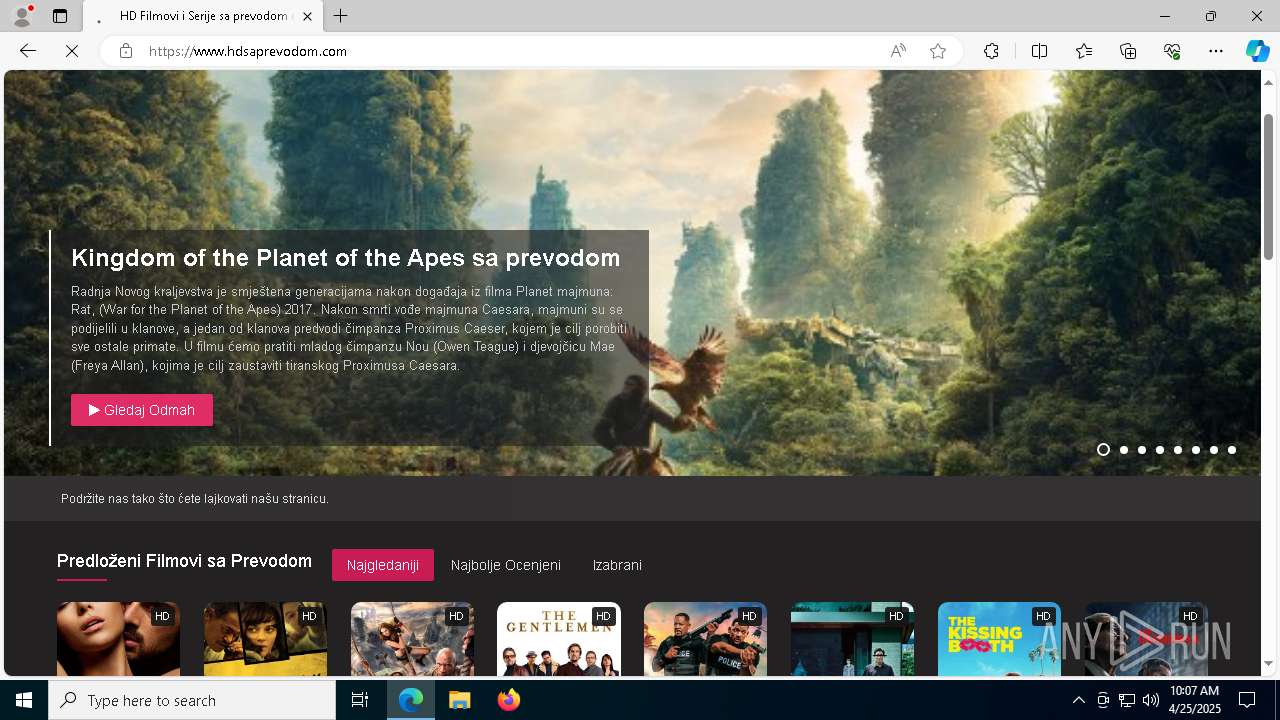The image size is (1280, 720).
Task: Select the eighth slider dot
Action: coord(1232,450)
